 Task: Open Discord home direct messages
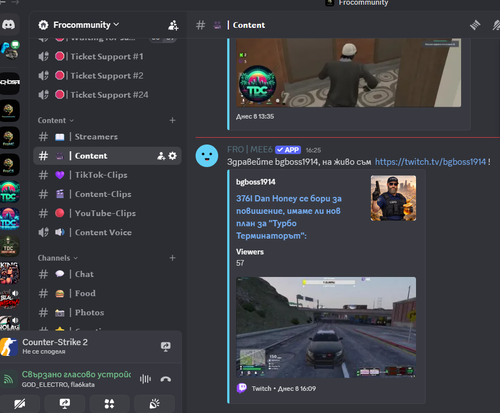click(x=9, y=25)
